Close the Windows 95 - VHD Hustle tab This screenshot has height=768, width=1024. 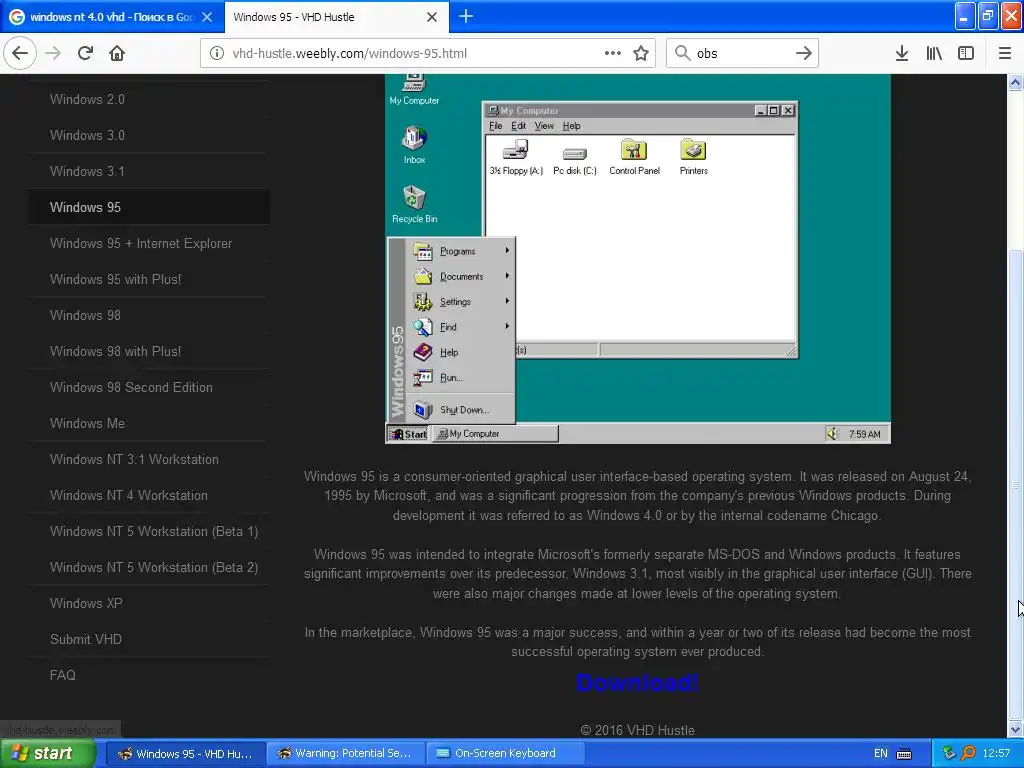click(432, 17)
